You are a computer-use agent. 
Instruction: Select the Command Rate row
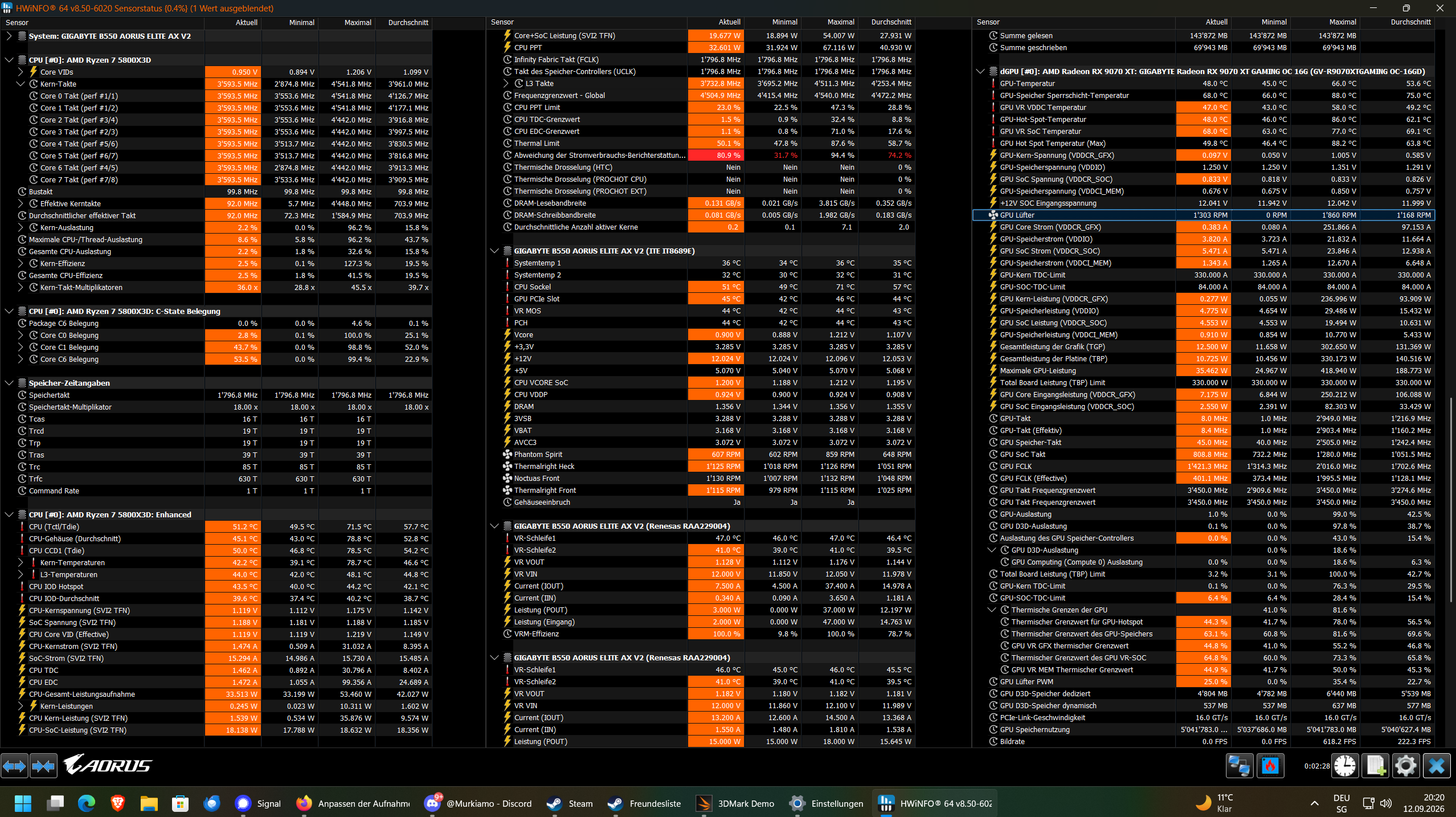[x=216, y=491]
